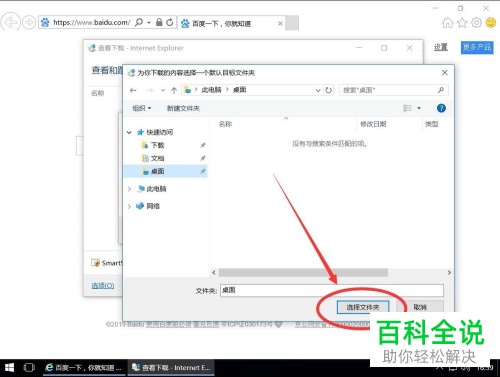Open the favorites star icon

pyautogui.click(x=462, y=22)
